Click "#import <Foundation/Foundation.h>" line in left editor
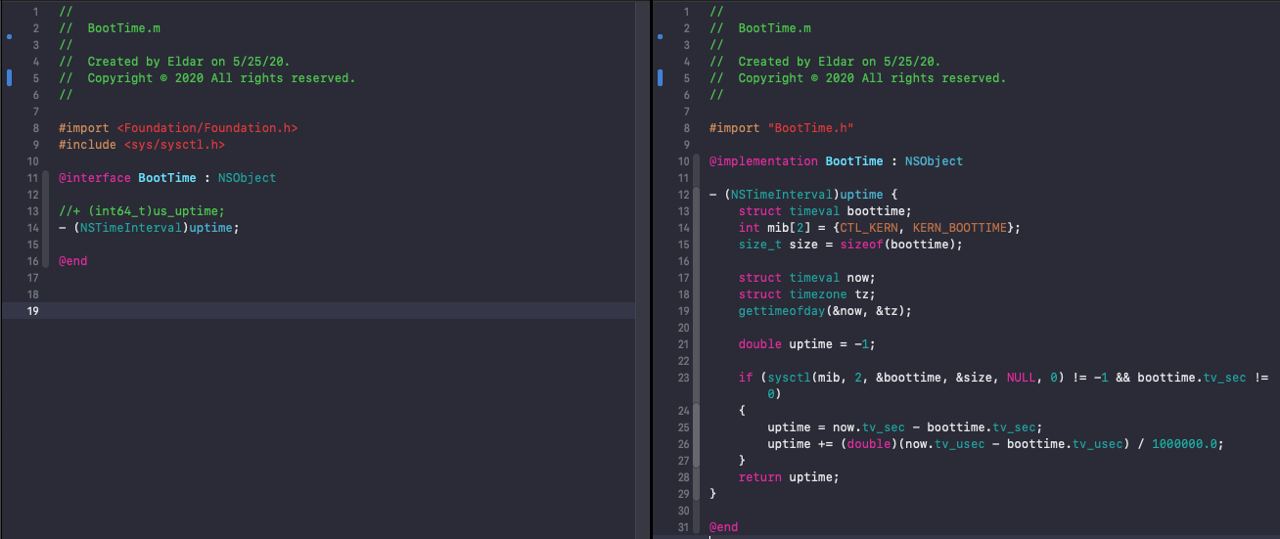Image resolution: width=1280 pixels, height=539 pixels. 178,128
